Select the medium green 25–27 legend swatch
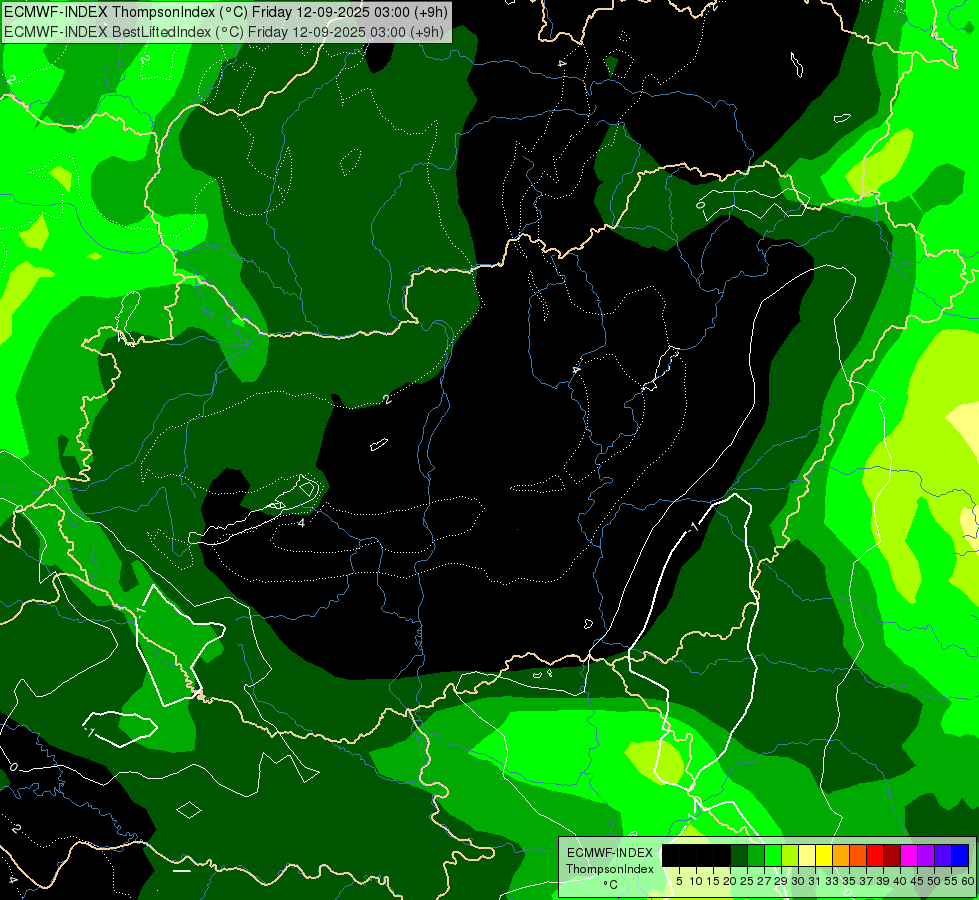This screenshot has width=979, height=900. pyautogui.click(x=756, y=855)
